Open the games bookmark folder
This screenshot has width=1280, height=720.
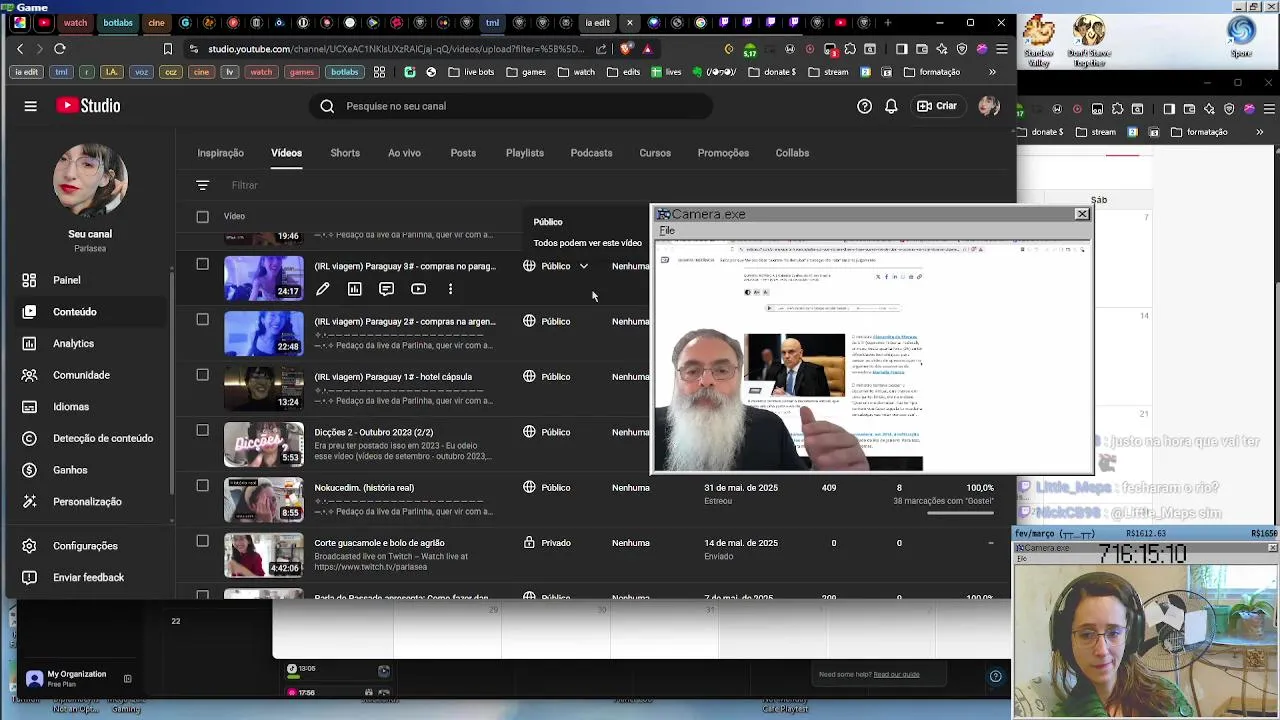[526, 72]
